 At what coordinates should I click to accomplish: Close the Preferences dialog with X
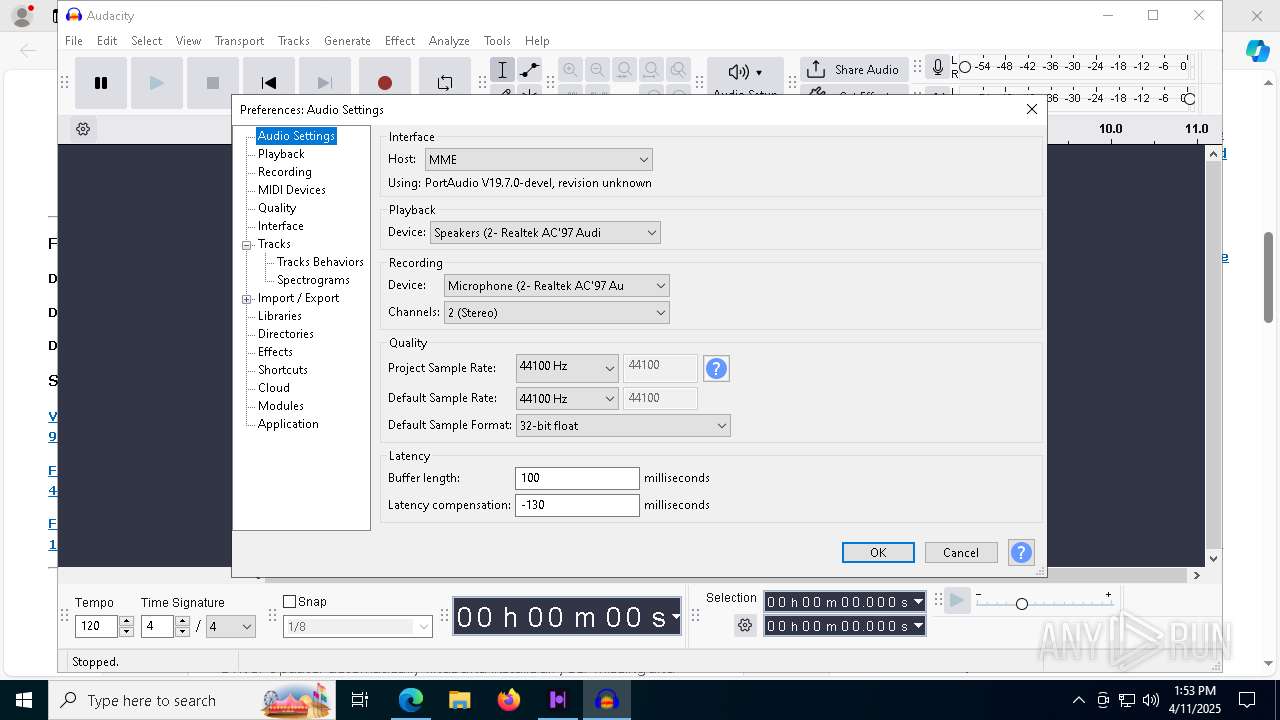pyautogui.click(x=1032, y=110)
